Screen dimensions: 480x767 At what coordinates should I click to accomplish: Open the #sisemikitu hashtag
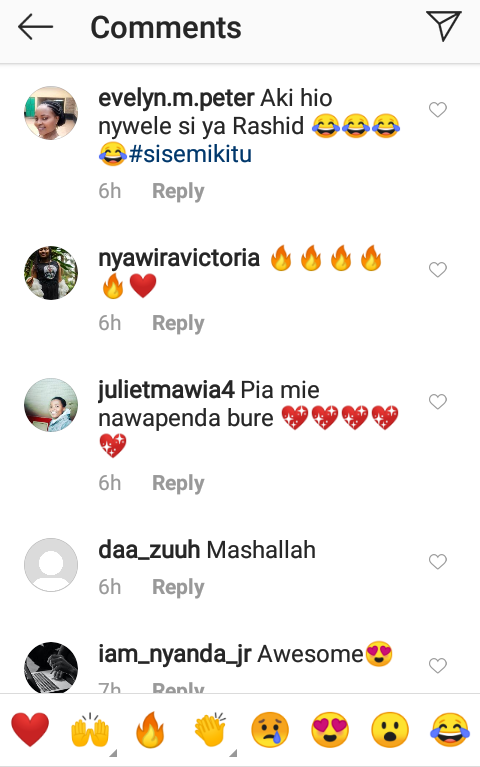tap(190, 154)
